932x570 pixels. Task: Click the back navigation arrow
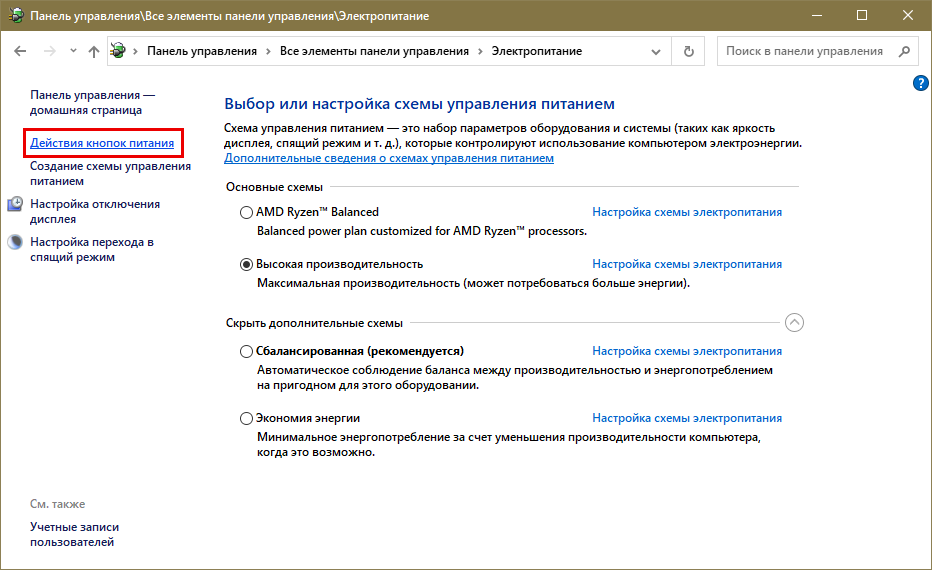pyautogui.click(x=21, y=51)
